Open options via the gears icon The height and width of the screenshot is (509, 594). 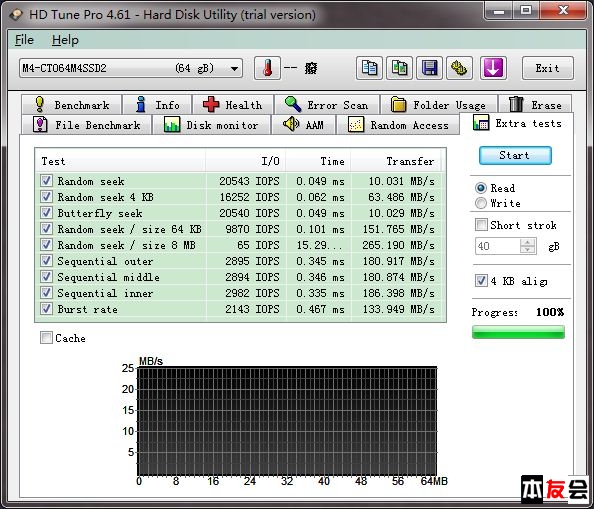[459, 68]
